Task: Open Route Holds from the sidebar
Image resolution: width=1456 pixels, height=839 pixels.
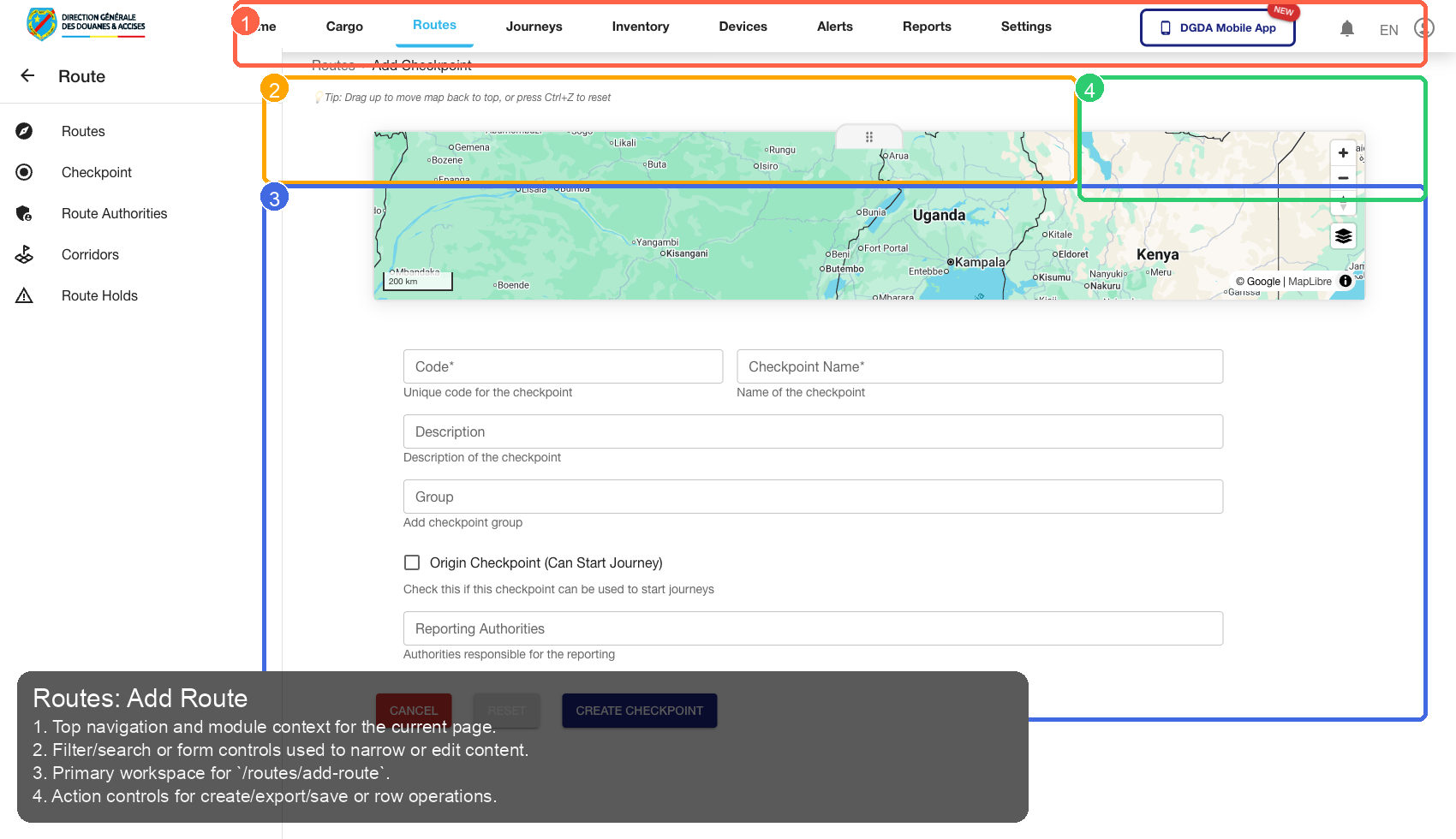Action: (99, 295)
